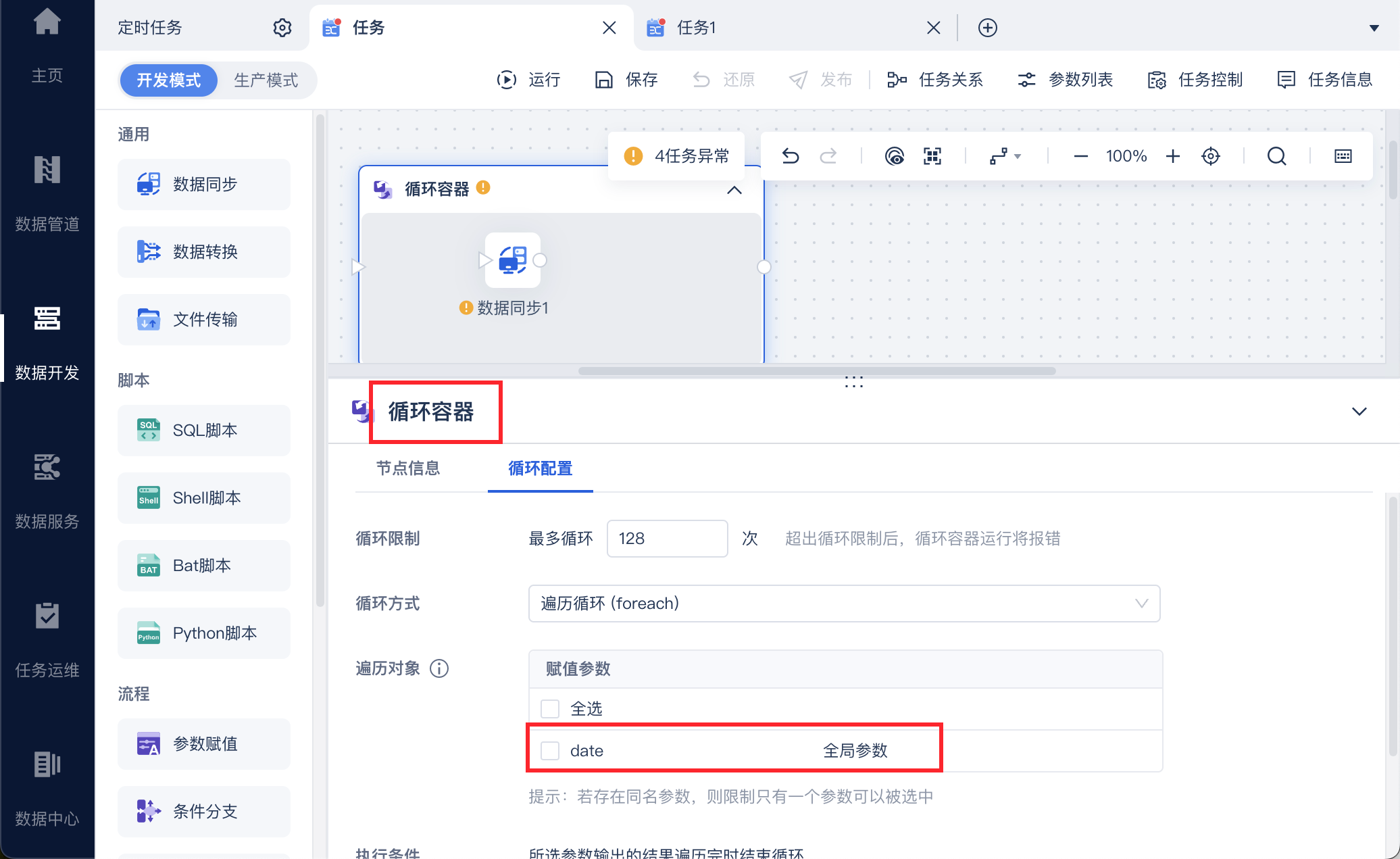
Task: Click the 最多循环 128 input field
Action: tap(666, 539)
